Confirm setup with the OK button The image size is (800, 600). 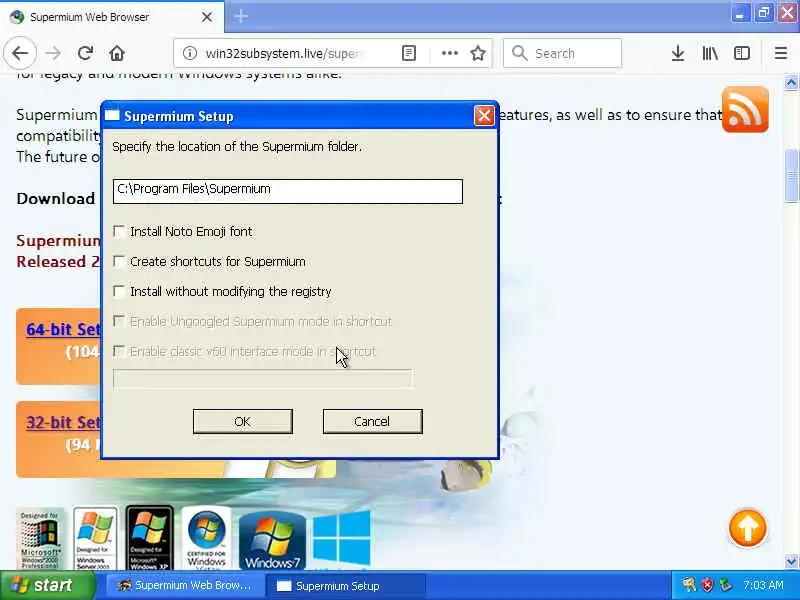point(243,421)
